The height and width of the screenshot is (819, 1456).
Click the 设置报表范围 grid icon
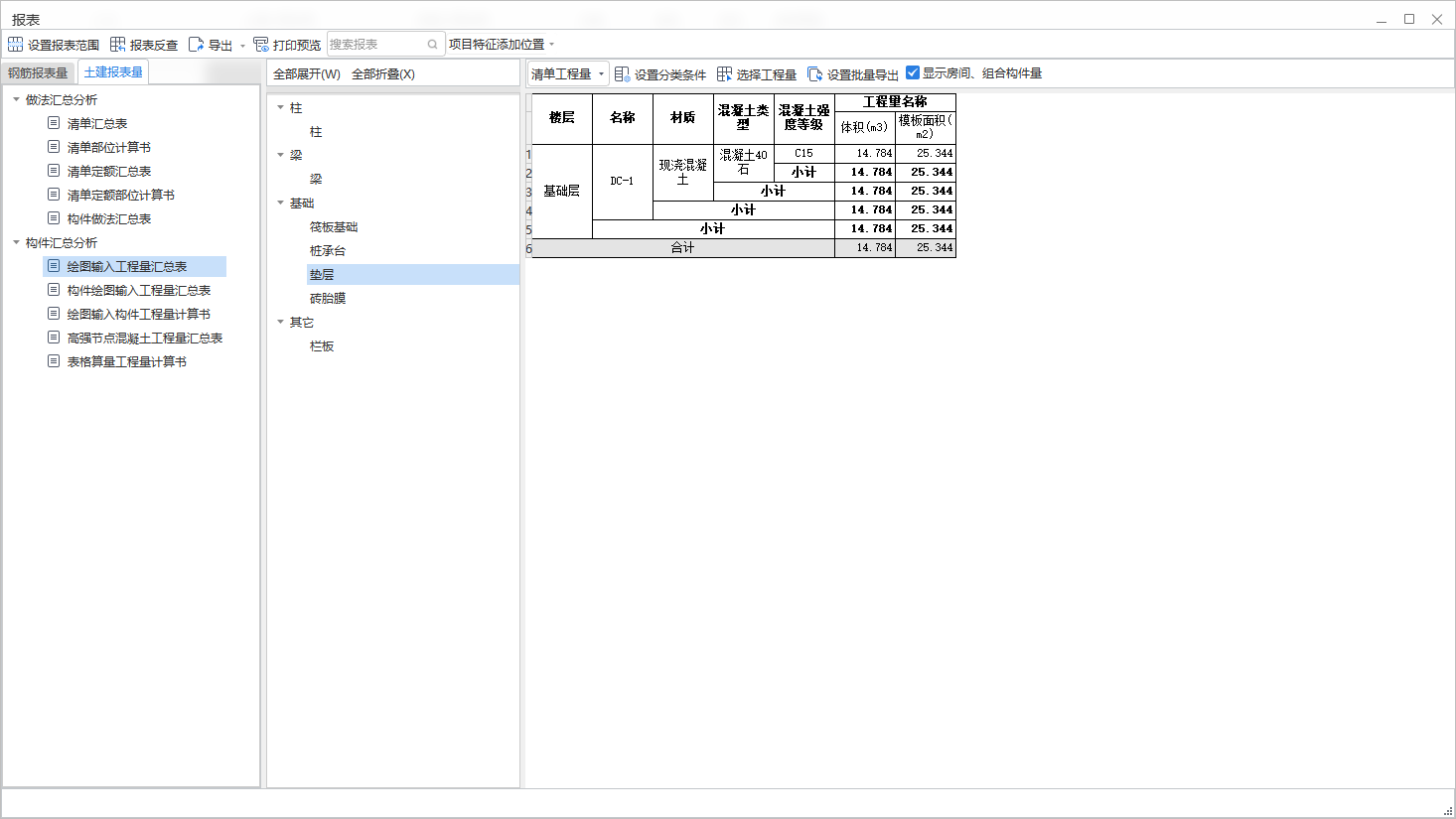[x=16, y=45]
